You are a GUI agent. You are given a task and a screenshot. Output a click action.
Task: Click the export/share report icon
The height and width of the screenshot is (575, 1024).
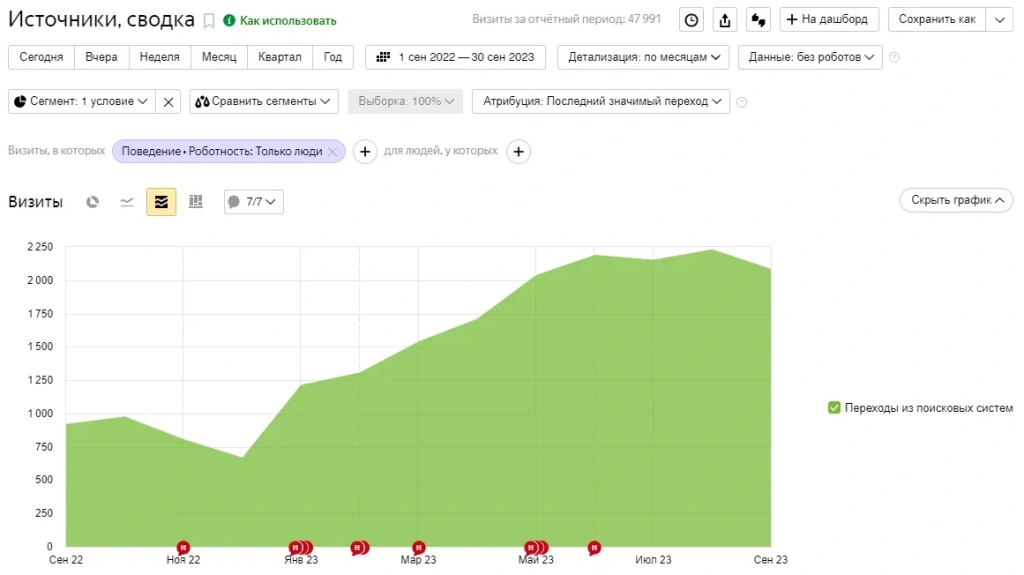725,20
